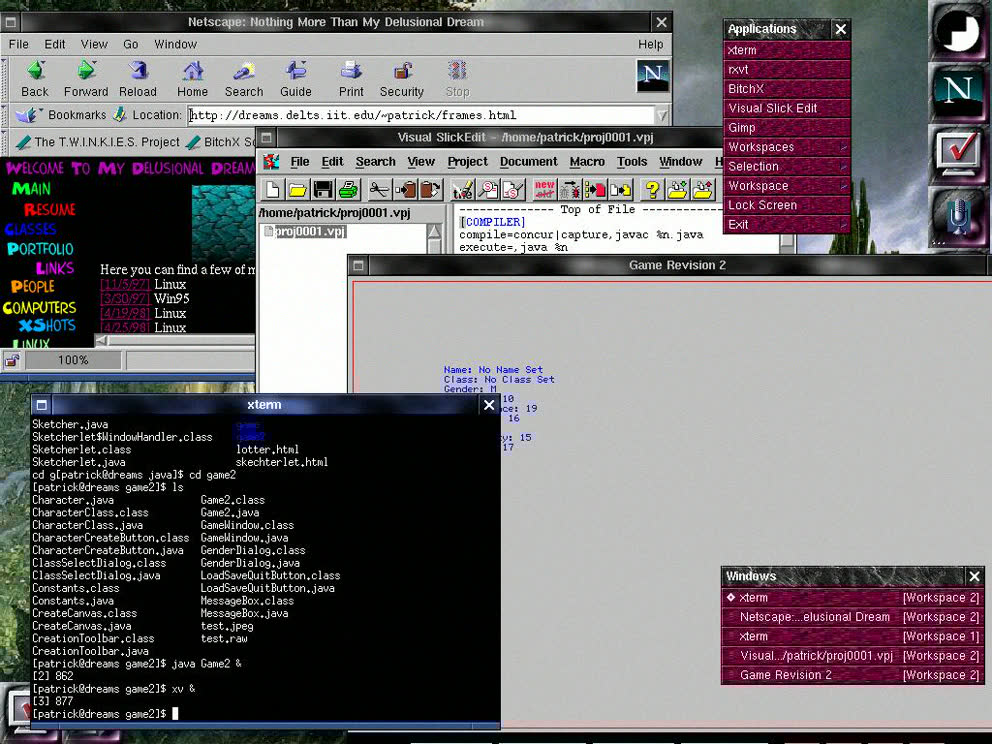Open the Location history dropdown arrow
992x744 pixels.
click(662, 115)
